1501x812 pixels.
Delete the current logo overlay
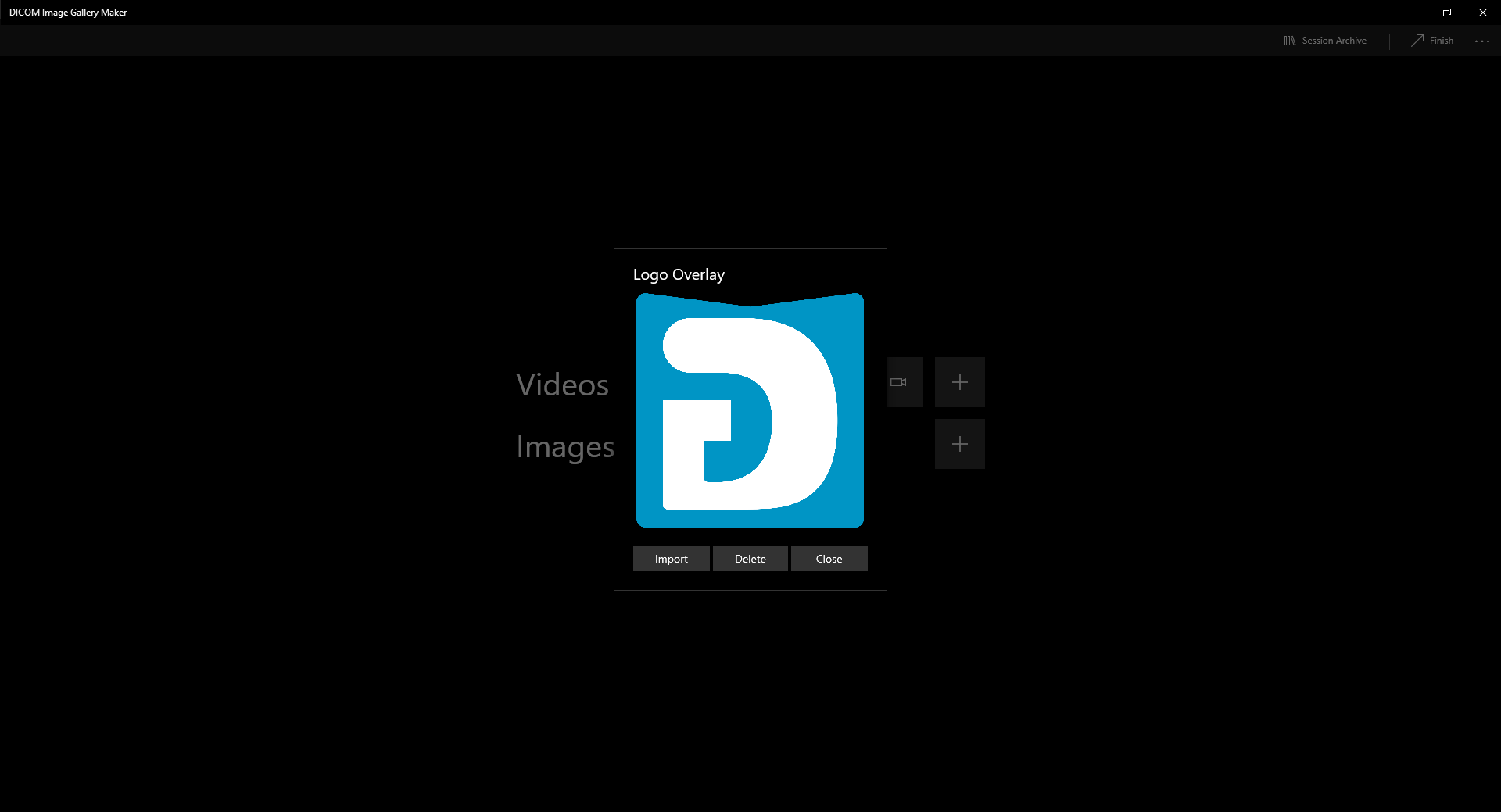pos(750,559)
